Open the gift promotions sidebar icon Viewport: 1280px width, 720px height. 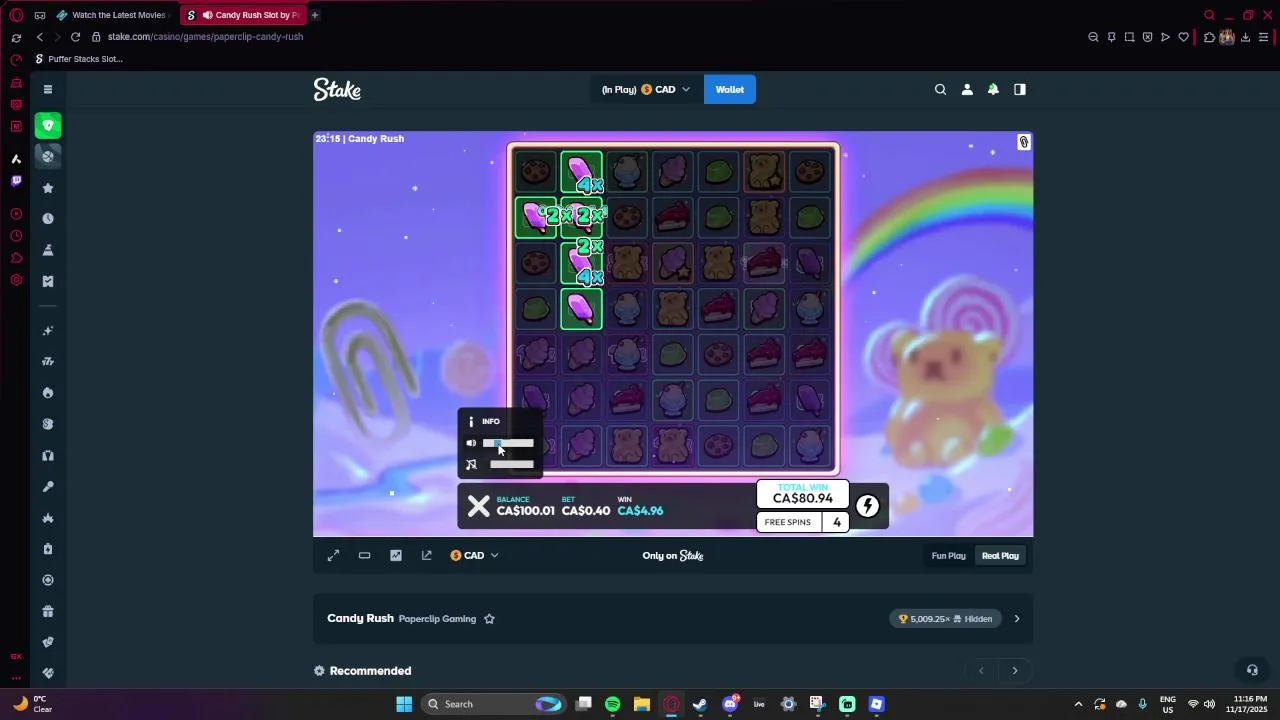point(48,611)
